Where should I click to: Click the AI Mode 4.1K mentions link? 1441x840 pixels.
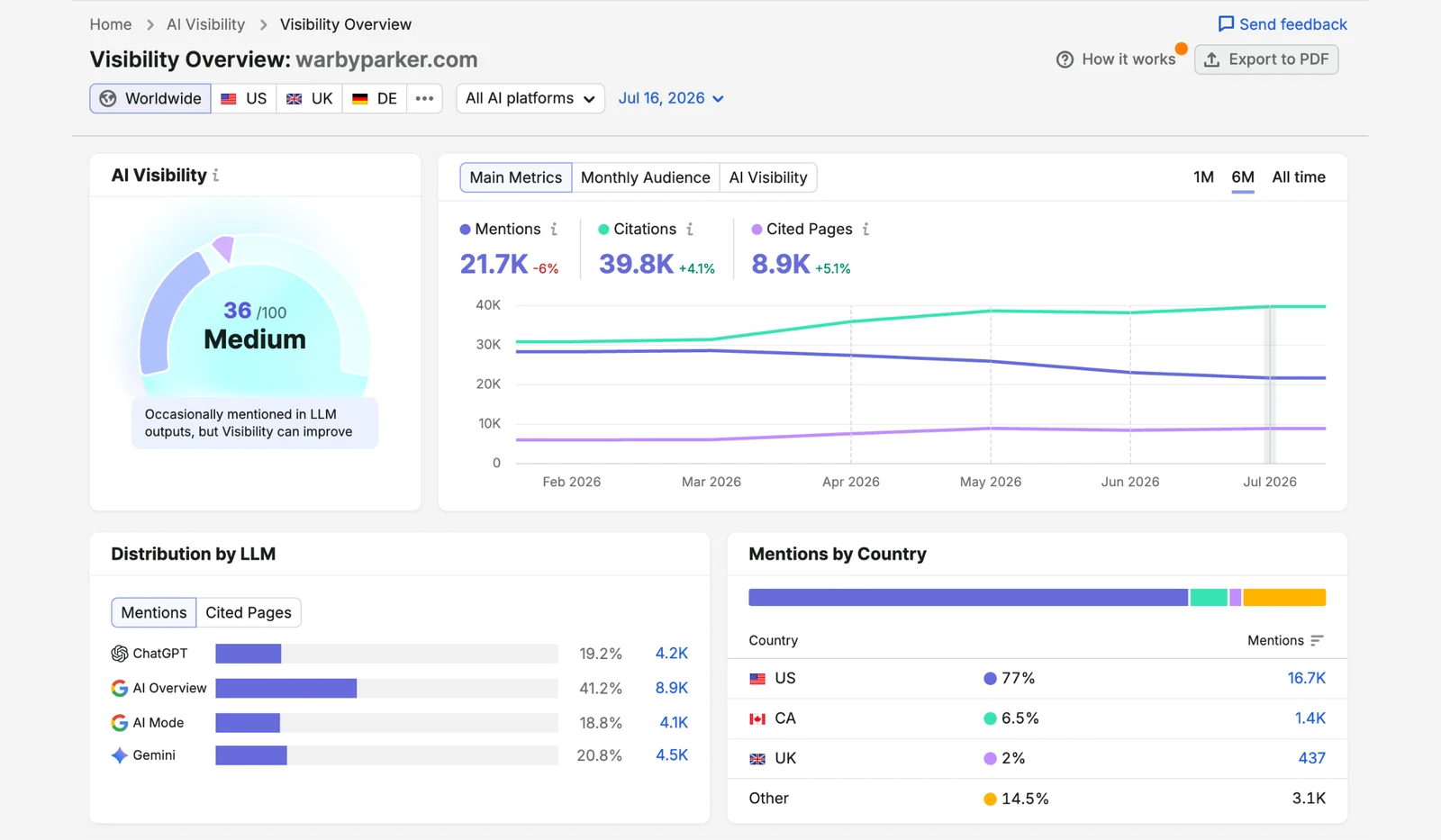674,723
